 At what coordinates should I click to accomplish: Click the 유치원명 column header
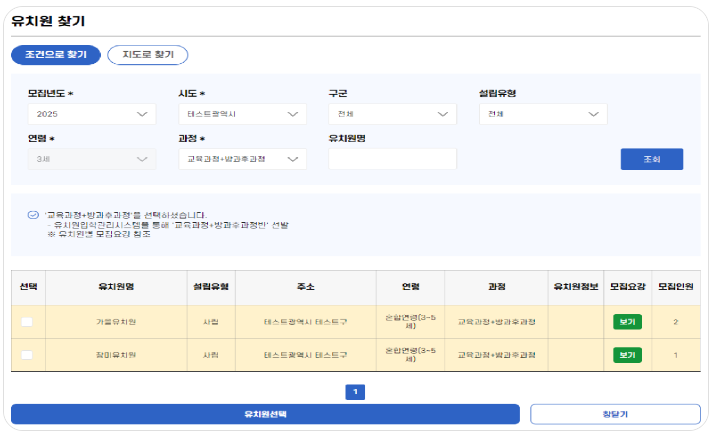click(116, 287)
